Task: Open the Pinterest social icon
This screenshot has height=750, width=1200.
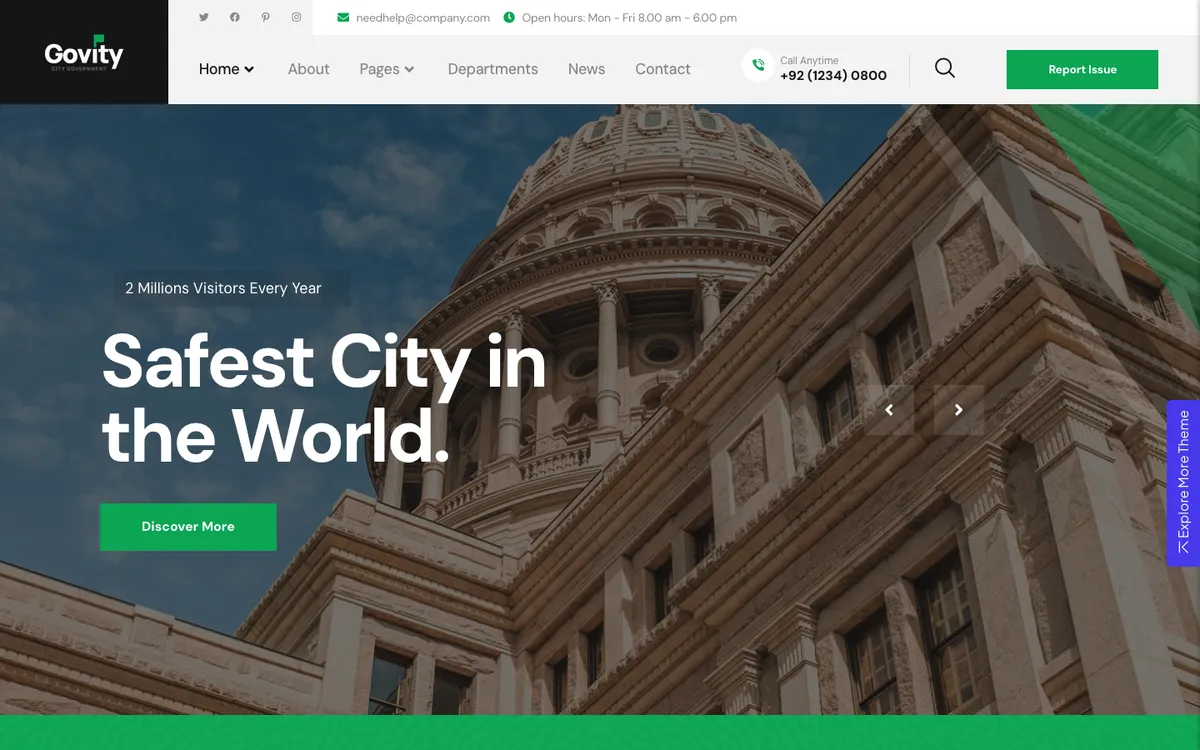Action: (x=265, y=17)
